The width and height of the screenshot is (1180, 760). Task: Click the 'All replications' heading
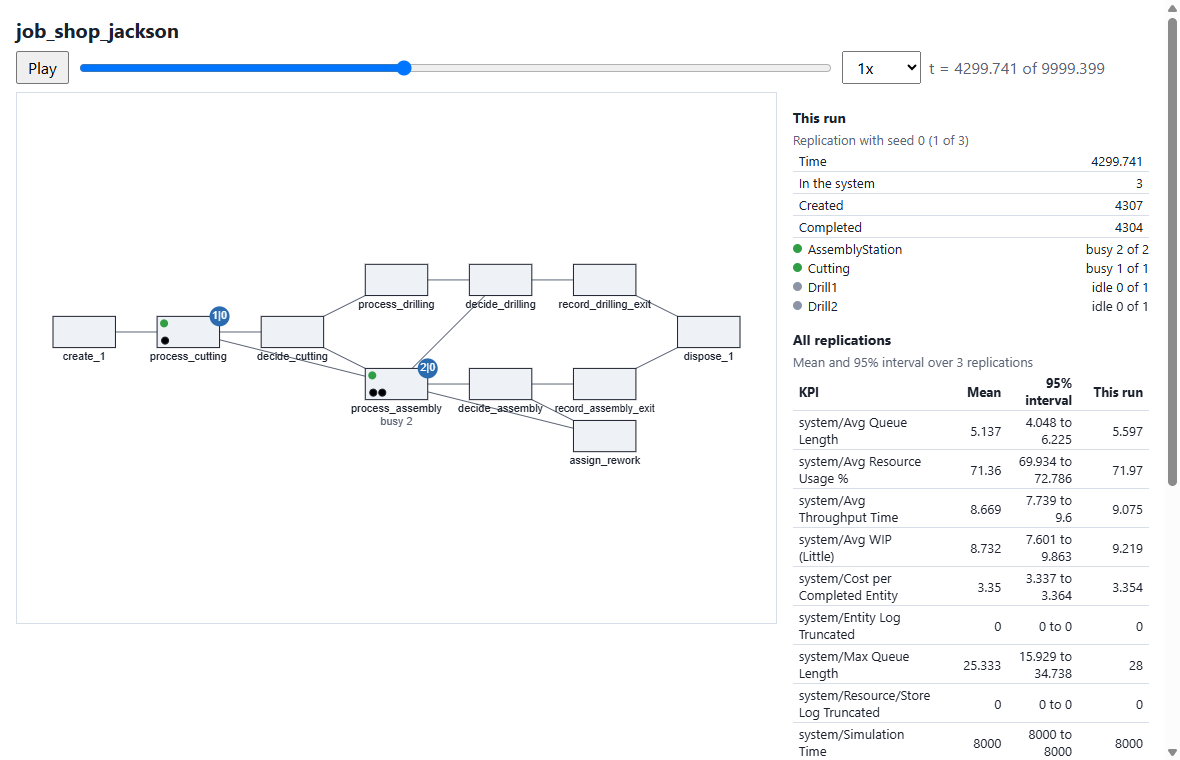pos(841,340)
